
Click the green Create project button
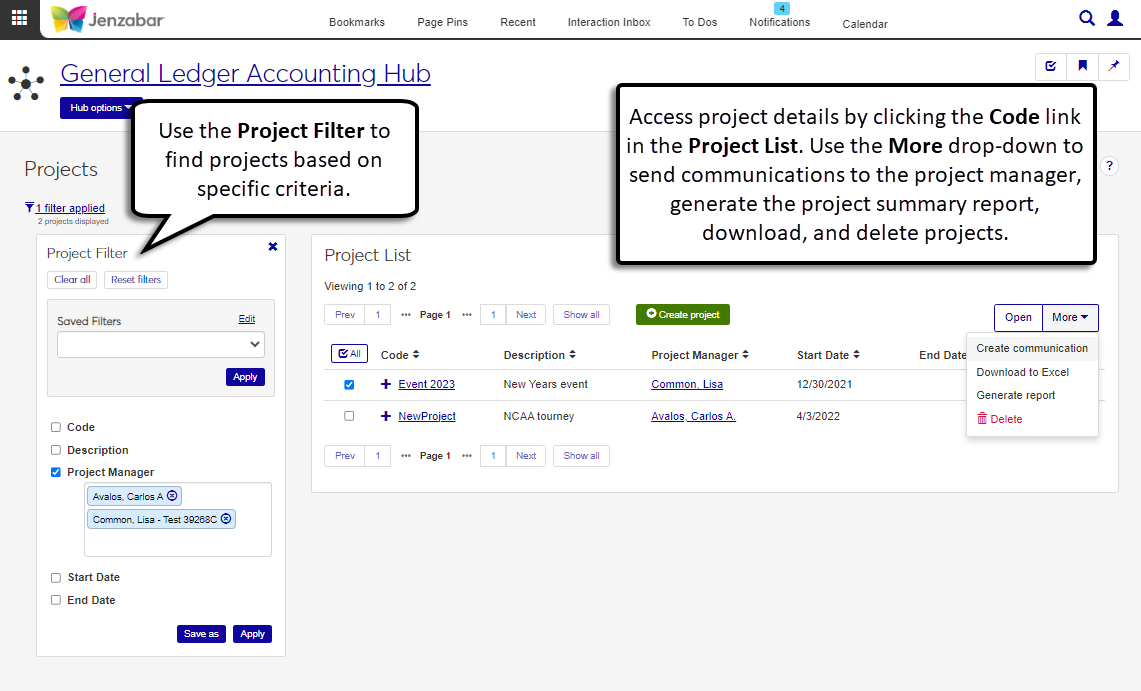click(x=683, y=314)
